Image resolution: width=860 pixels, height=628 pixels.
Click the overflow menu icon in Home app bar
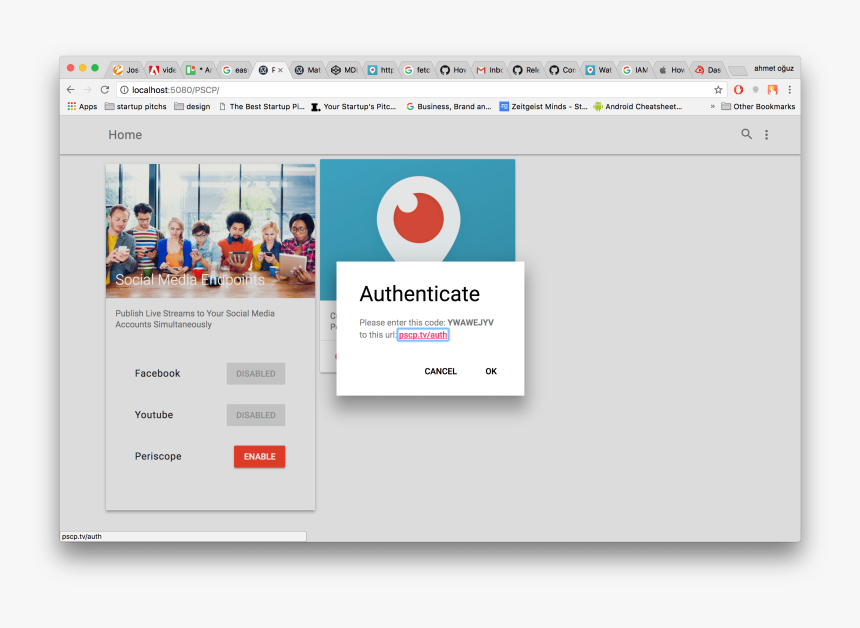coord(766,134)
